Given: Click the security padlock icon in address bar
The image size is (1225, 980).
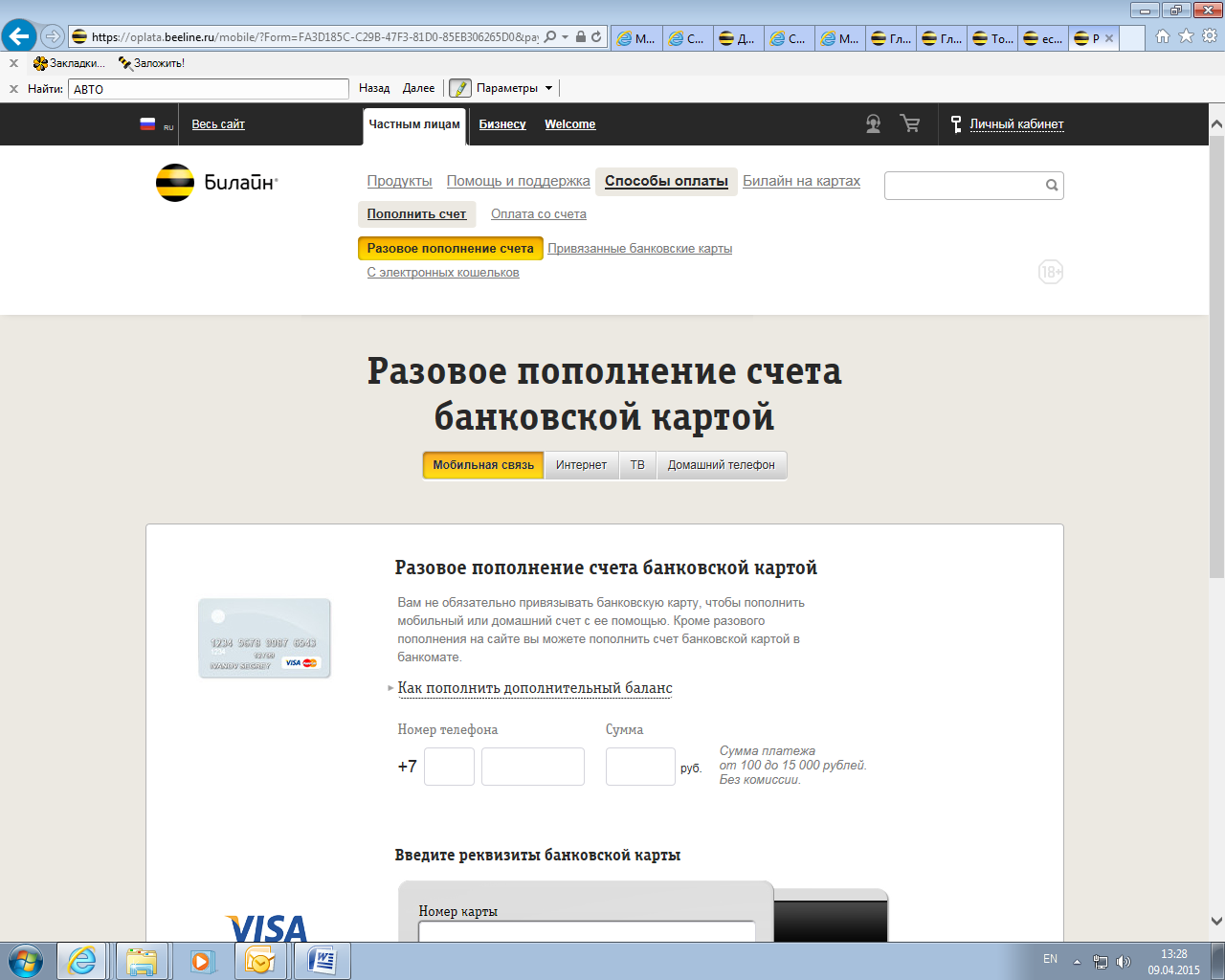Looking at the screenshot, I should pyautogui.click(x=581, y=37).
